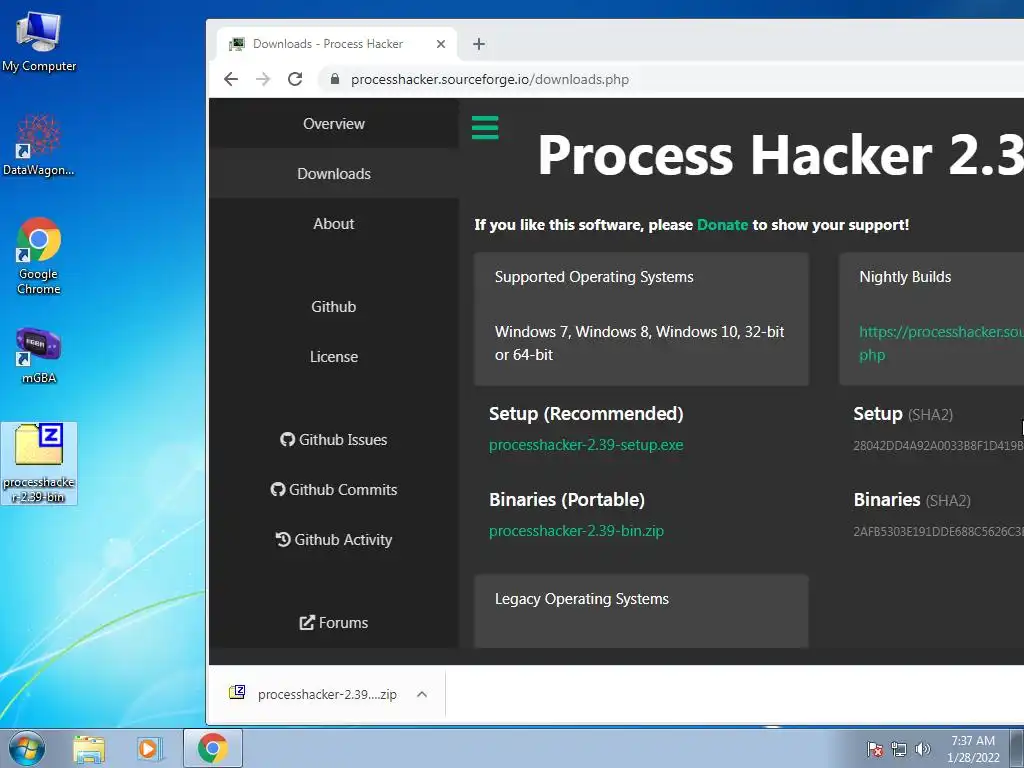Viewport: 1024px width, 768px height.
Task: Click the Setup (Recommended) heading
Action: [x=586, y=413]
